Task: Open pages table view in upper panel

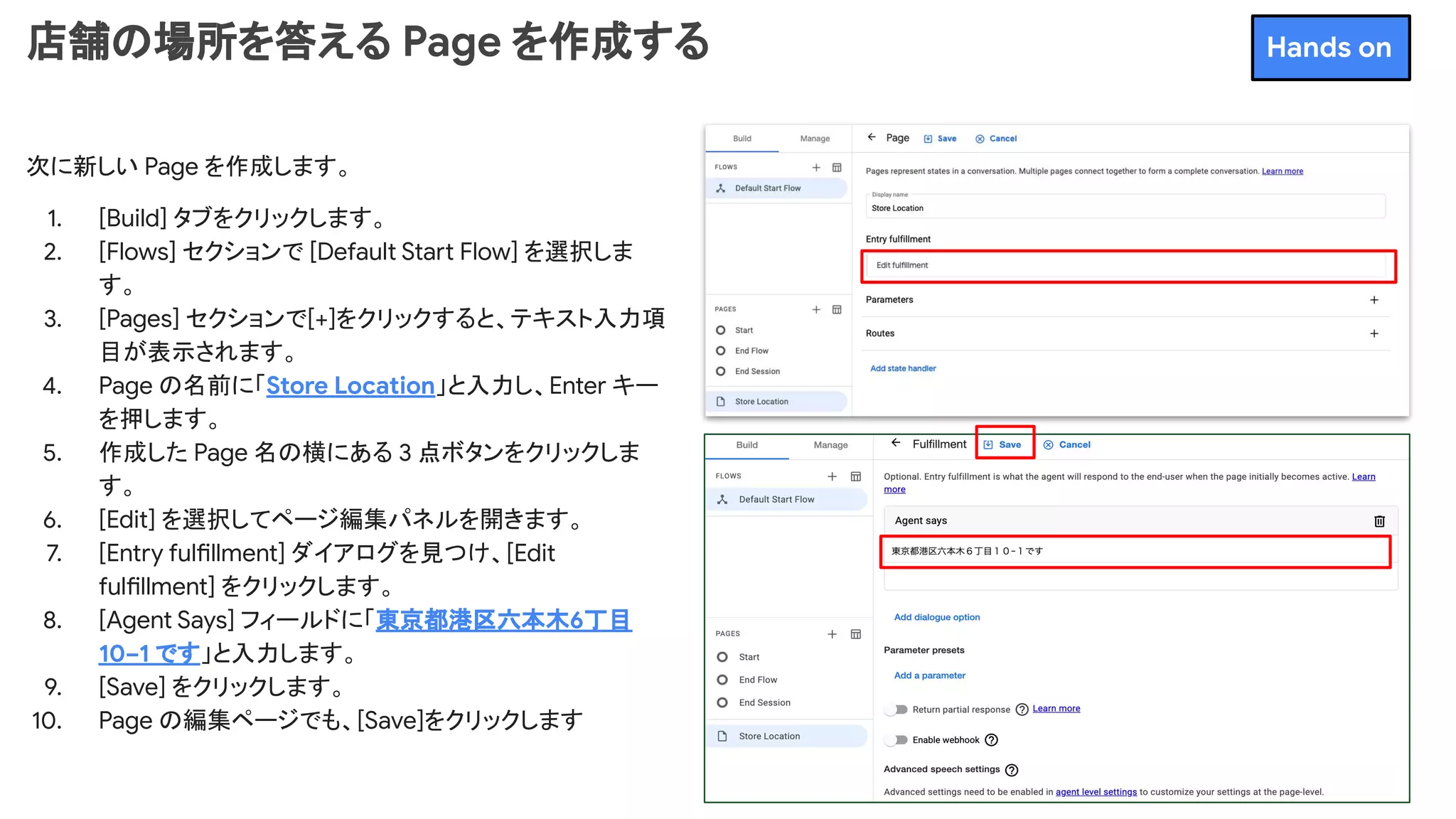Action: click(x=837, y=309)
